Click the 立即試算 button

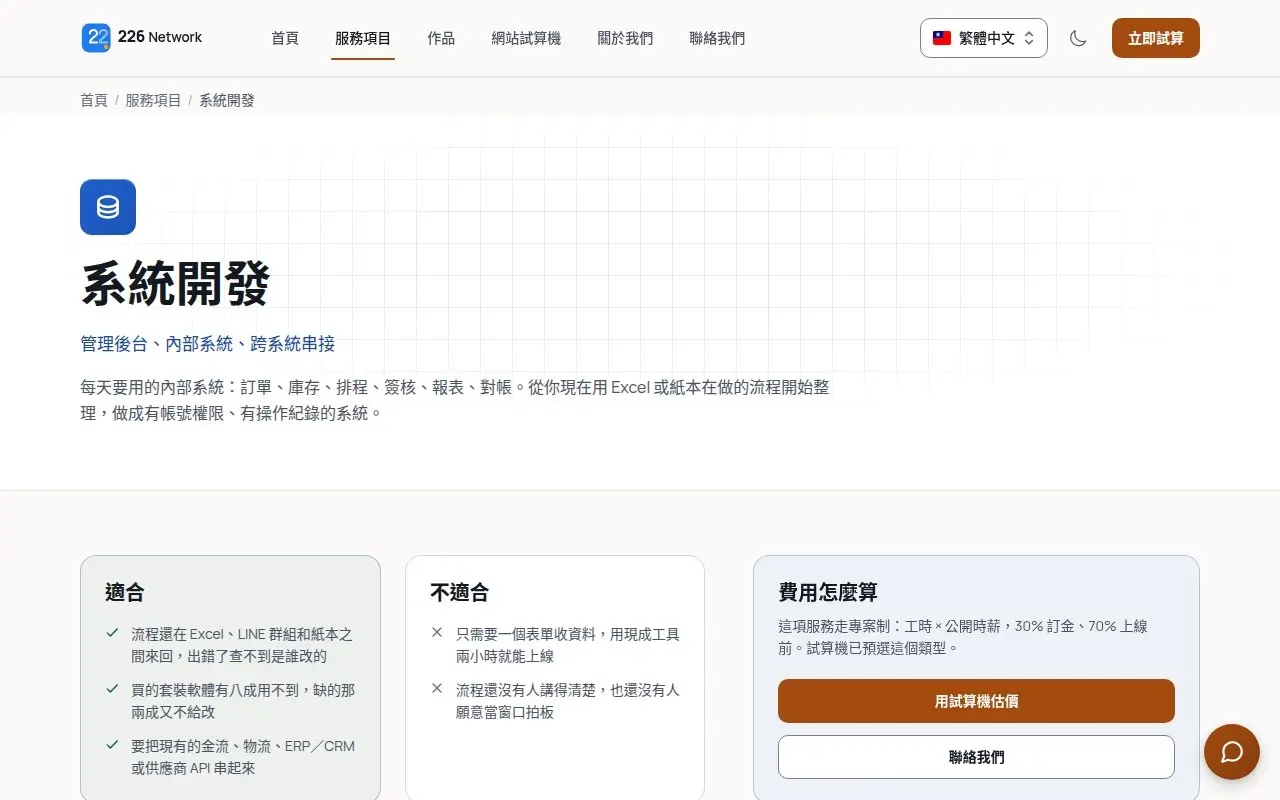[x=1156, y=38]
